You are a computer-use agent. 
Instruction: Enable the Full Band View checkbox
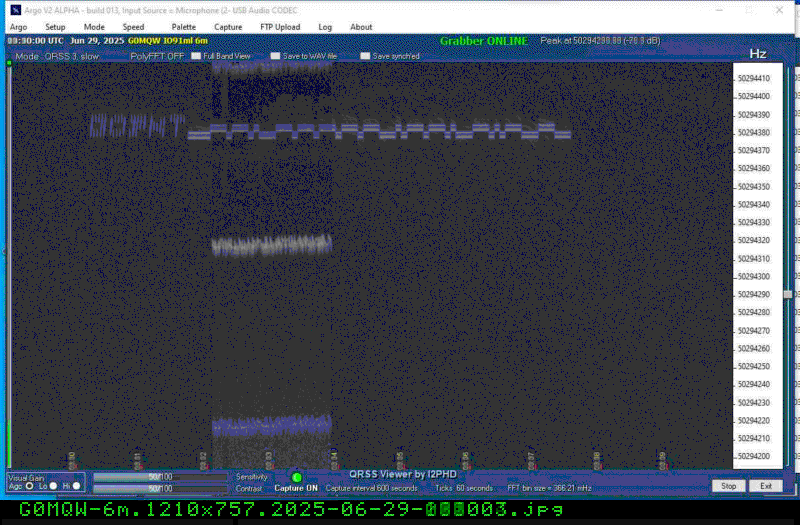[x=196, y=56]
